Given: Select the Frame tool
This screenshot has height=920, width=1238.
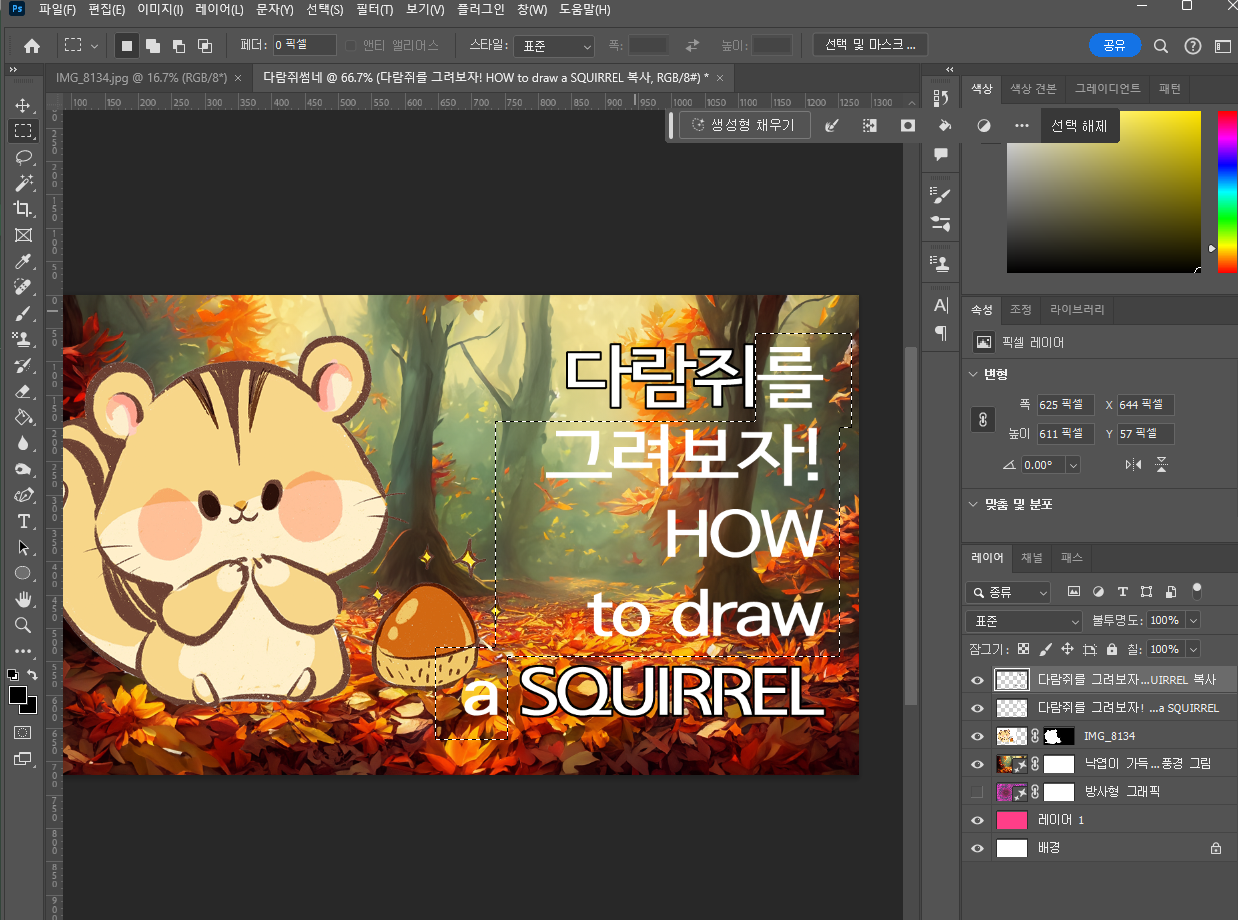Looking at the screenshot, I should (22, 235).
